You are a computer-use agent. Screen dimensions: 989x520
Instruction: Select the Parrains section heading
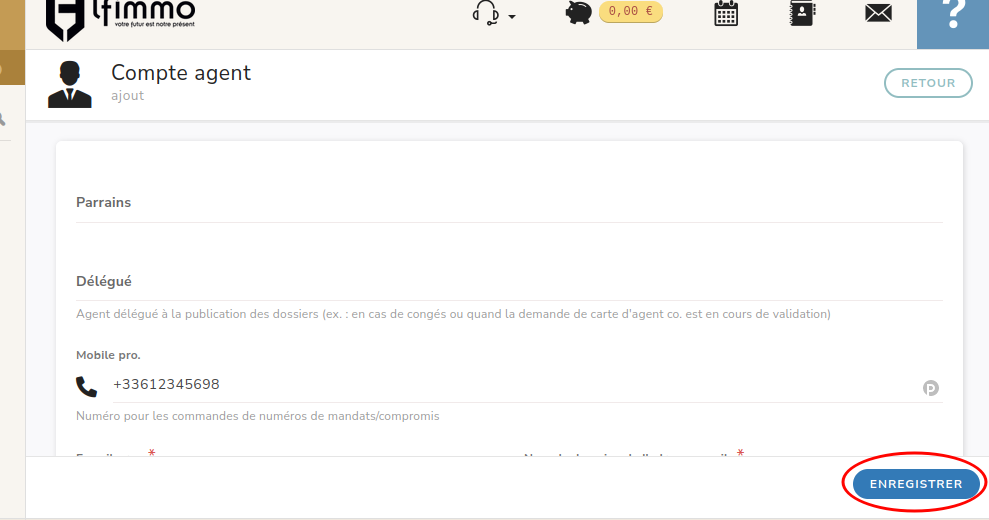104,203
